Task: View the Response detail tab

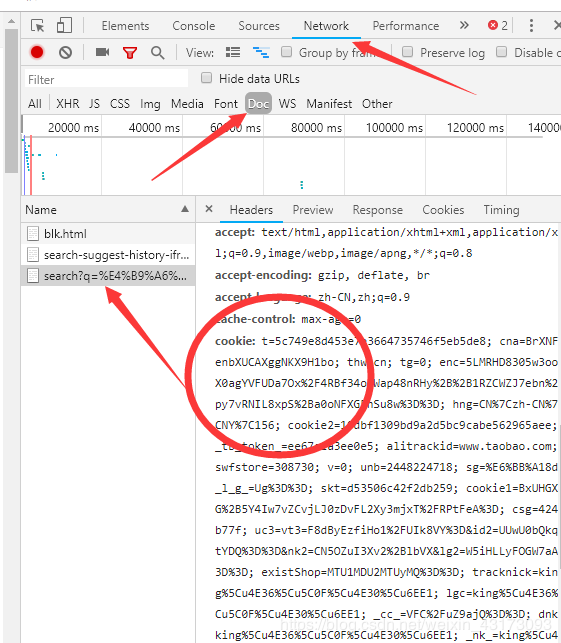Action: (378, 210)
